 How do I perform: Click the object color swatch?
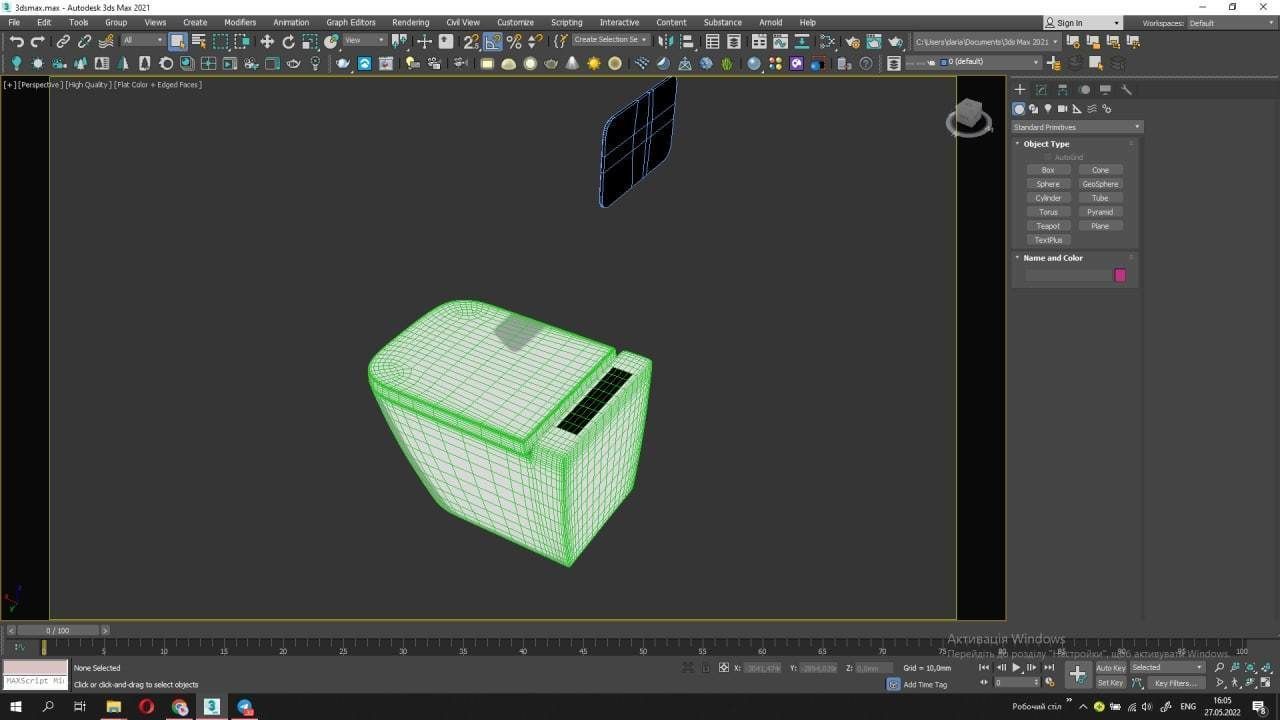coord(1120,275)
